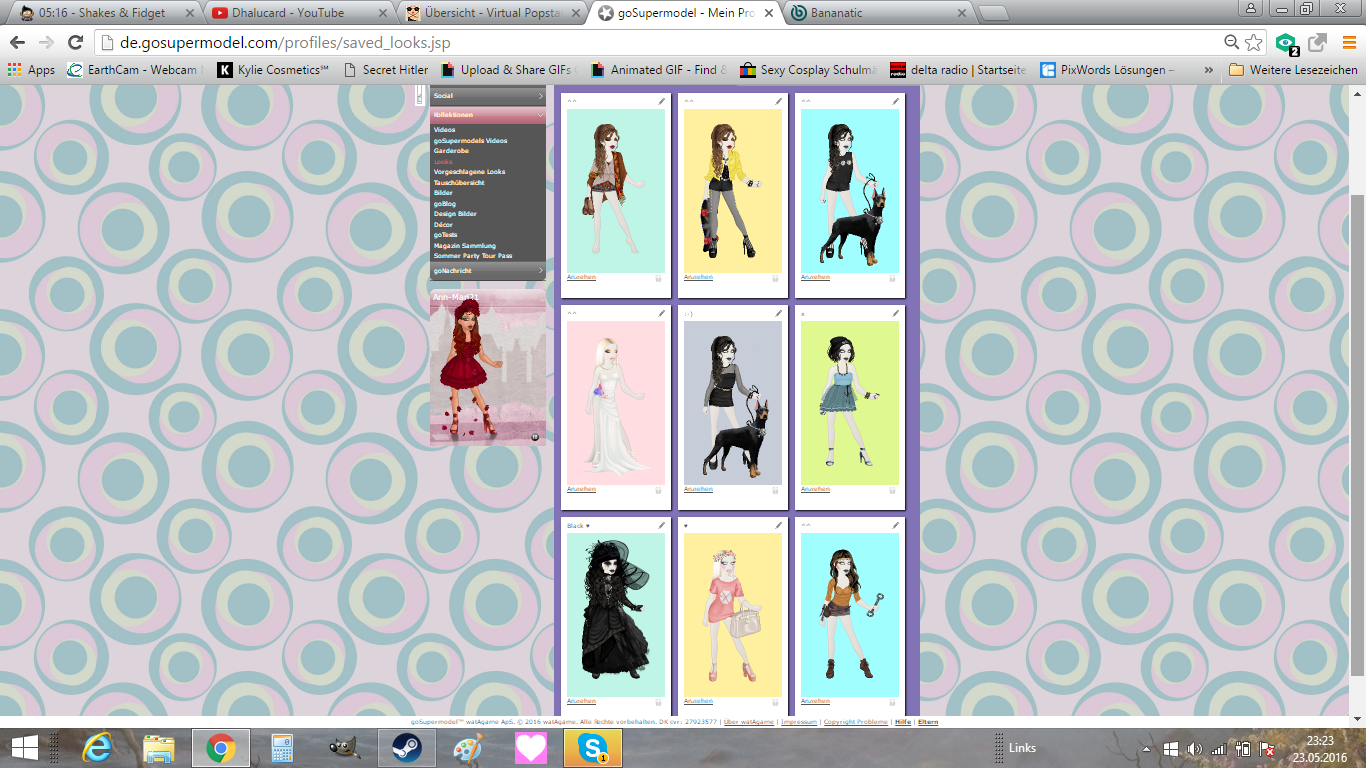
Task: Click the edit pencil on the first look
Action: pyautogui.click(x=661, y=102)
